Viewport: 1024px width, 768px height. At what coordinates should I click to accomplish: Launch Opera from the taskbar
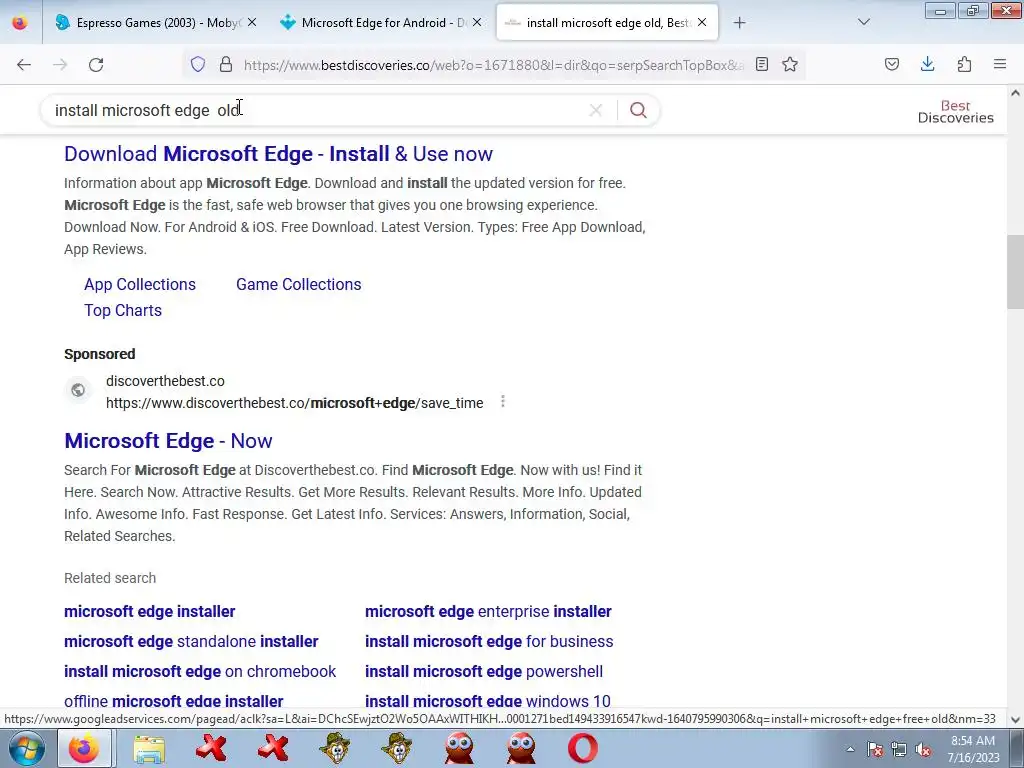tap(583, 748)
